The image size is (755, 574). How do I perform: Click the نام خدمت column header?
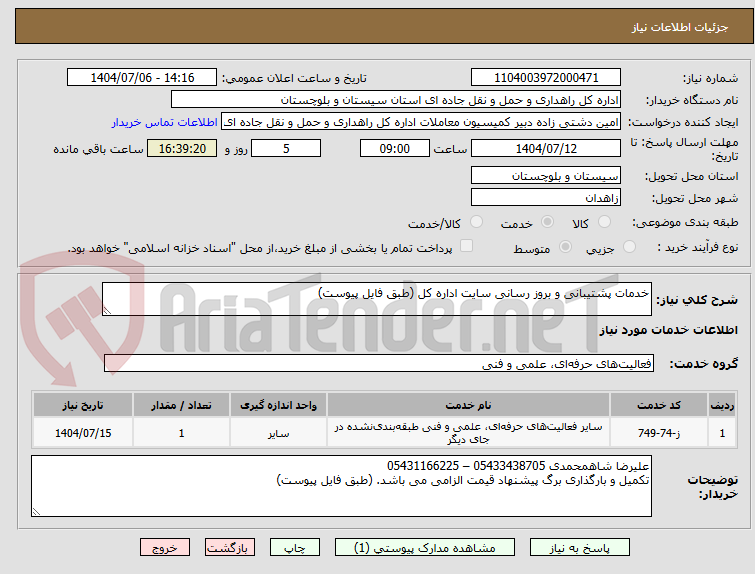[469, 405]
